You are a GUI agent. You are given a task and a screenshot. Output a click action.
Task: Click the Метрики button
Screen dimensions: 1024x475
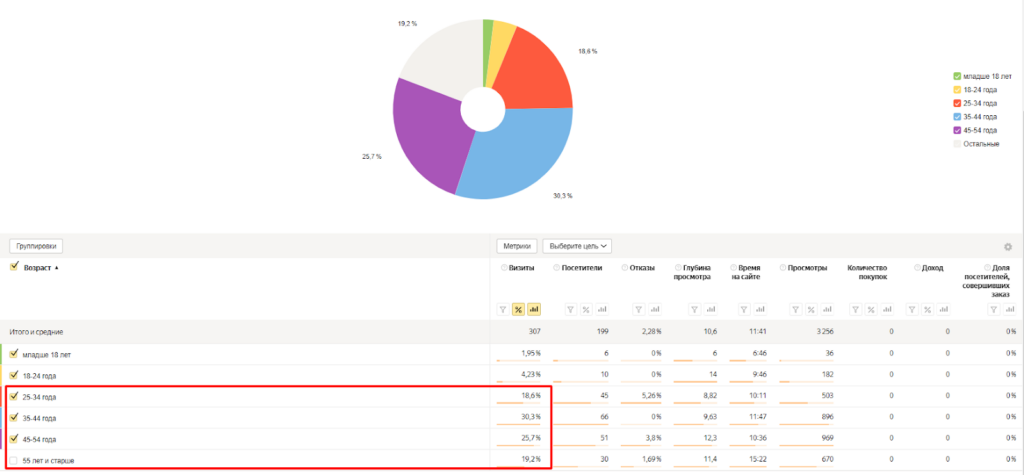[517, 246]
